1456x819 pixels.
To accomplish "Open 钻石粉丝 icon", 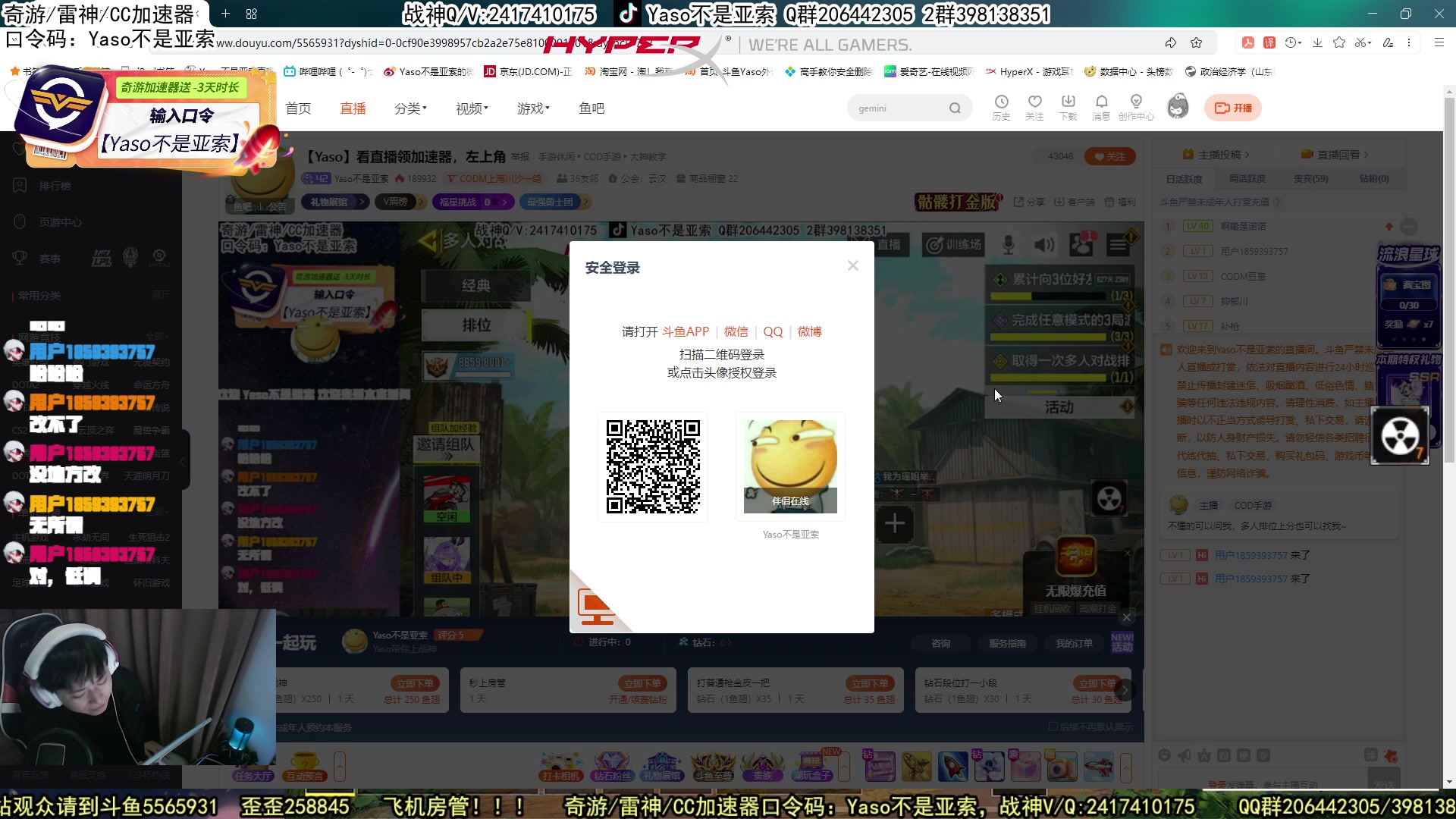I will click(612, 766).
